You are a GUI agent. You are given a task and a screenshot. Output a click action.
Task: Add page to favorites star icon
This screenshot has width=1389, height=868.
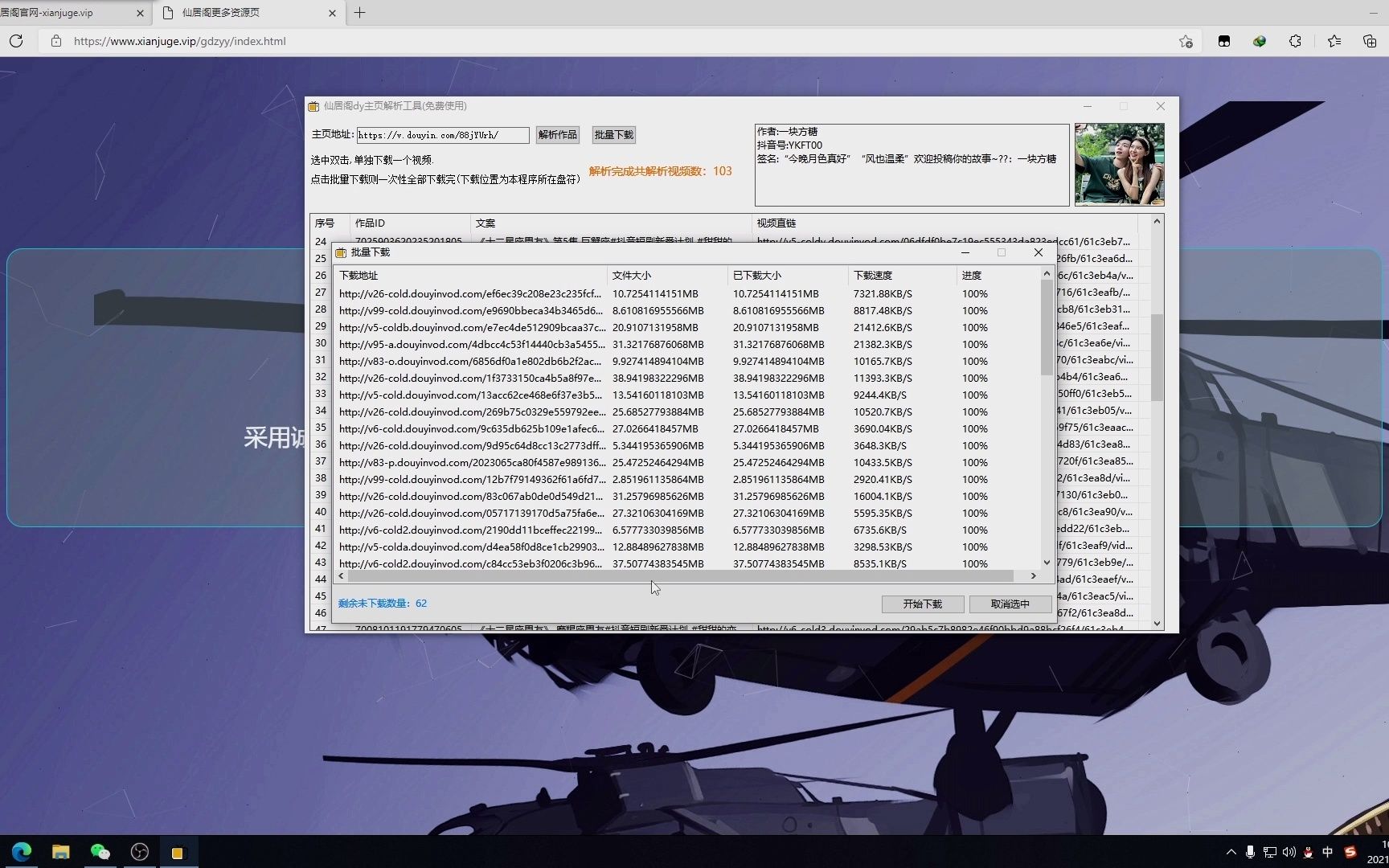(1186, 41)
